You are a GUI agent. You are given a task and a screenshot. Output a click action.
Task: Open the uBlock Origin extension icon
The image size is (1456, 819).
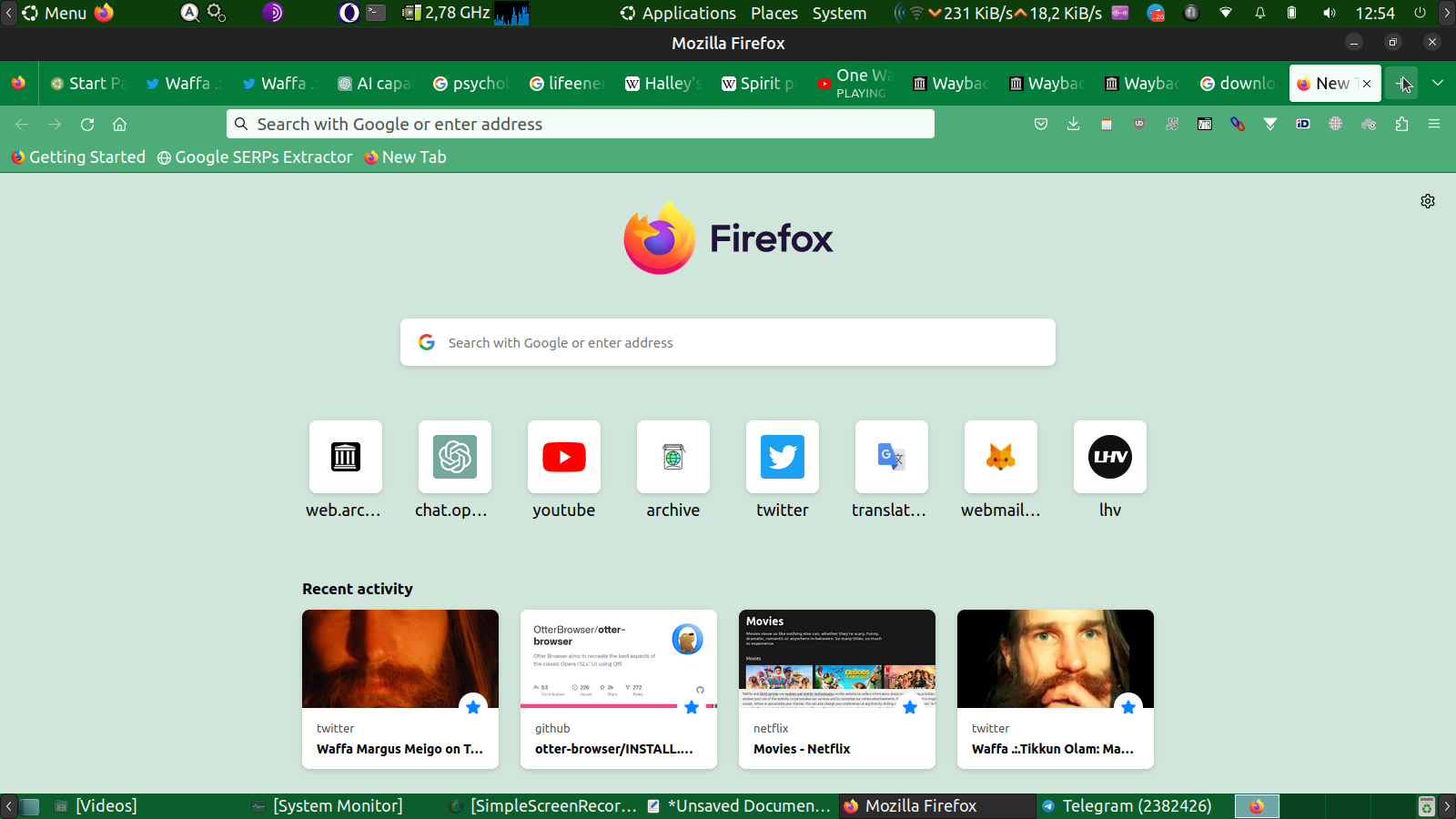click(1139, 124)
